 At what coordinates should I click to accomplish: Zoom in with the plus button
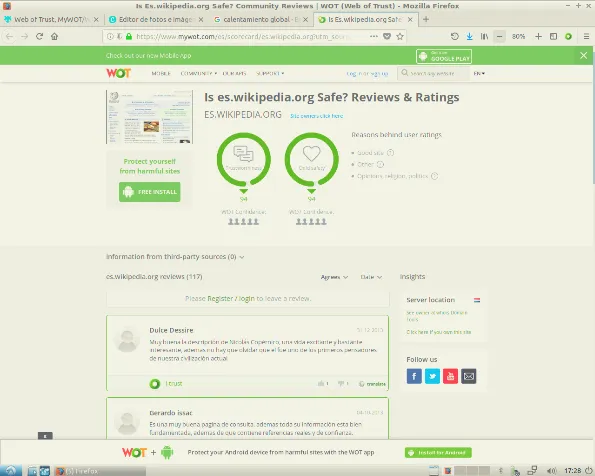pyautogui.click(x=538, y=36)
